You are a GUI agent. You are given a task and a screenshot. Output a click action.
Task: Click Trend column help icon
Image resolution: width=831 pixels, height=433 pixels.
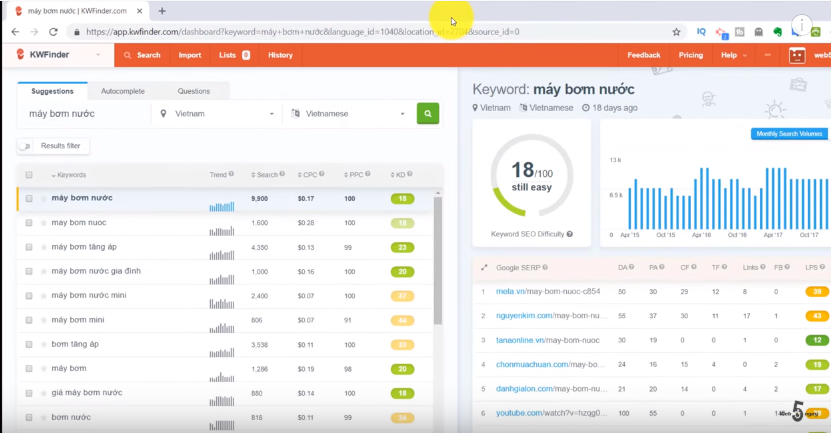[231, 174]
